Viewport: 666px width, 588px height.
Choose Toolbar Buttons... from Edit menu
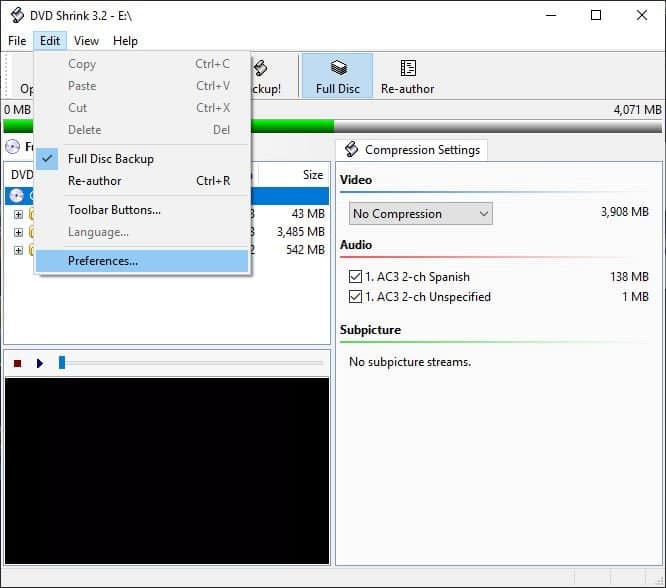tap(142, 210)
